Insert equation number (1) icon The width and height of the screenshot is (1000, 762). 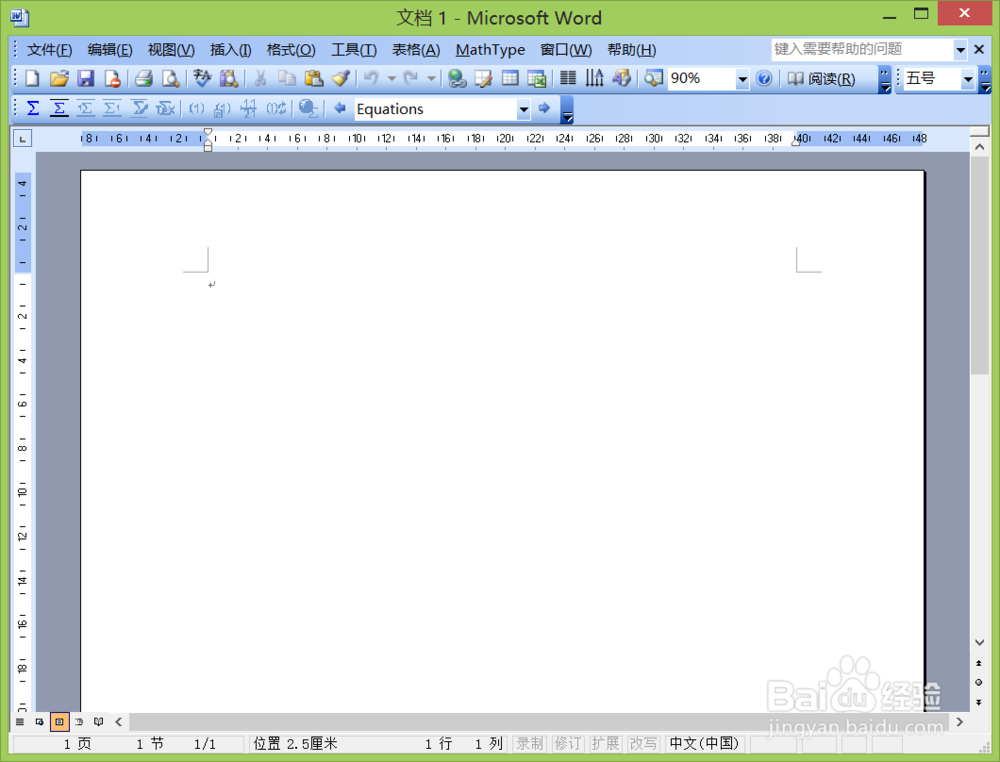[196, 109]
